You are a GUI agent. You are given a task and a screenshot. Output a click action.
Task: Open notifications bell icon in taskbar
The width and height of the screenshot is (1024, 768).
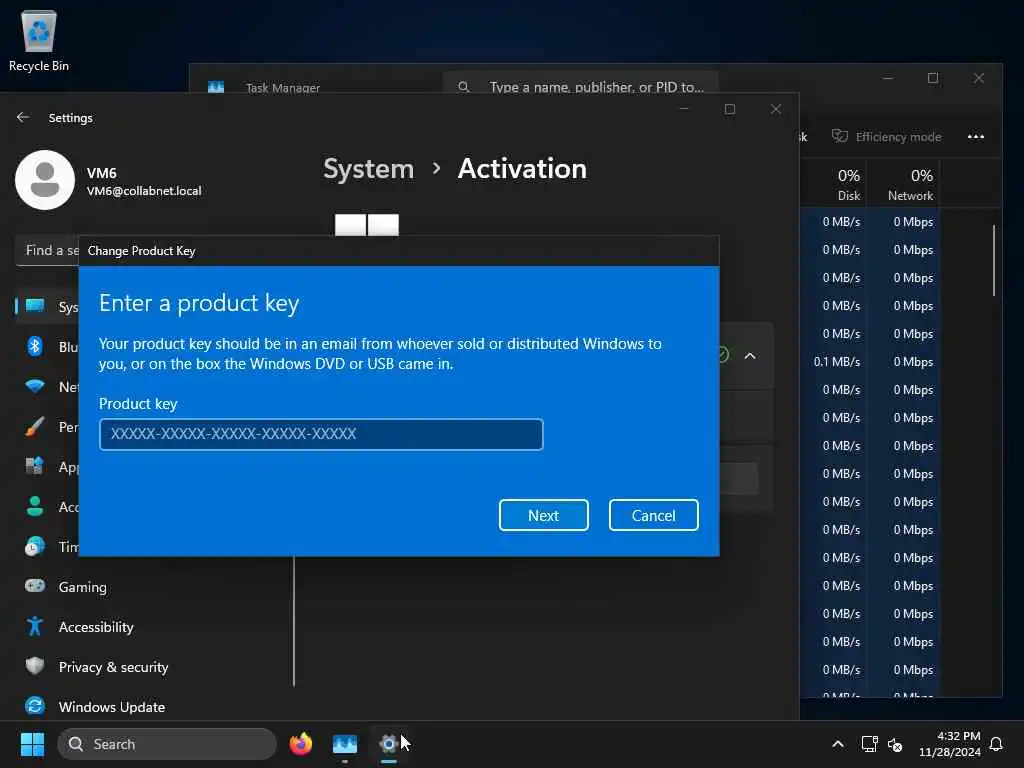(x=996, y=744)
